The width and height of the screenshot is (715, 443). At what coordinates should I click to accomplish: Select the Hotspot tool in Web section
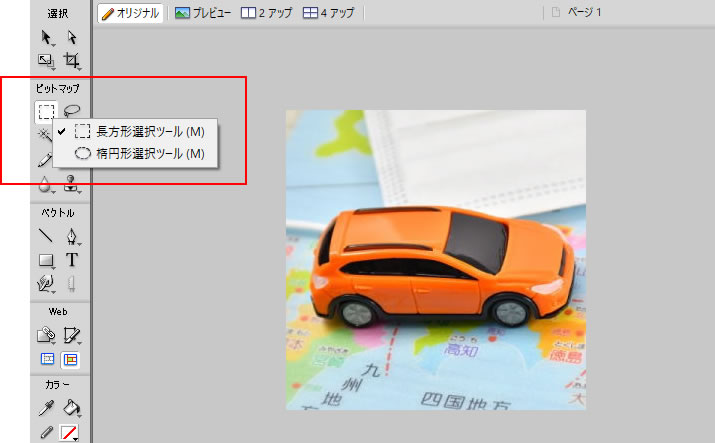[x=46, y=335]
